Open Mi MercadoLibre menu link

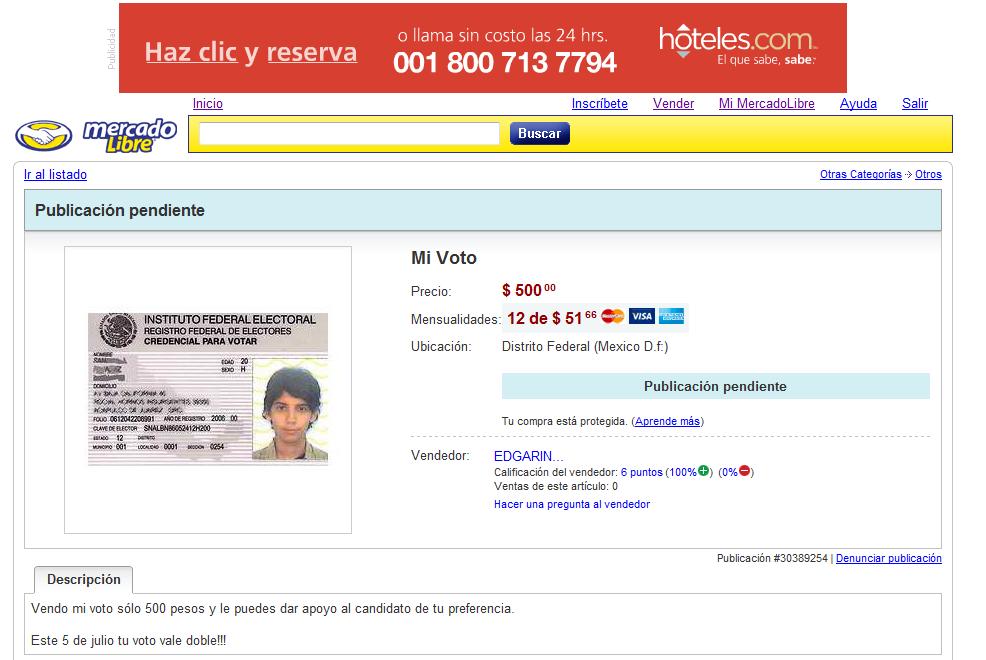tap(767, 104)
